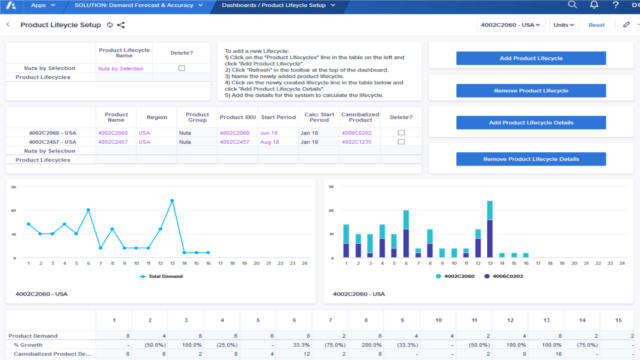Select Region USA cell in 4002C2060 row
Screen dimensions: 640x360
(157, 133)
